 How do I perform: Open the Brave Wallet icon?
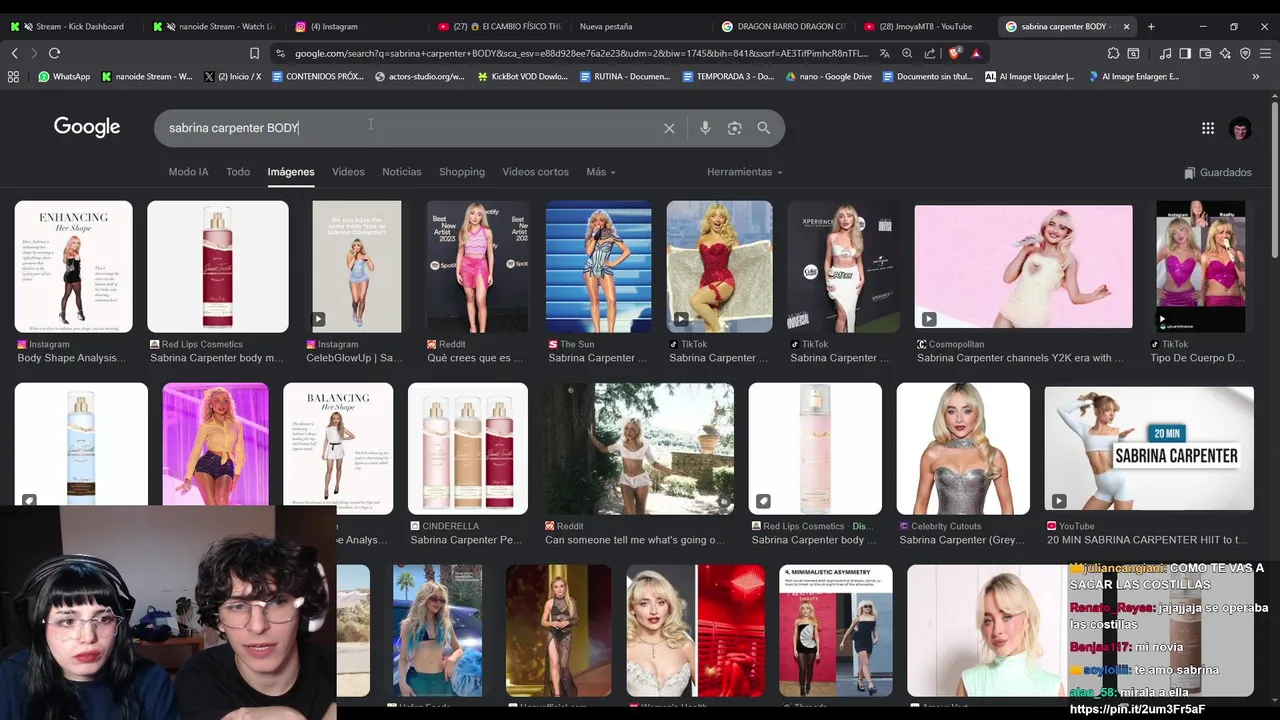pos(1205,53)
